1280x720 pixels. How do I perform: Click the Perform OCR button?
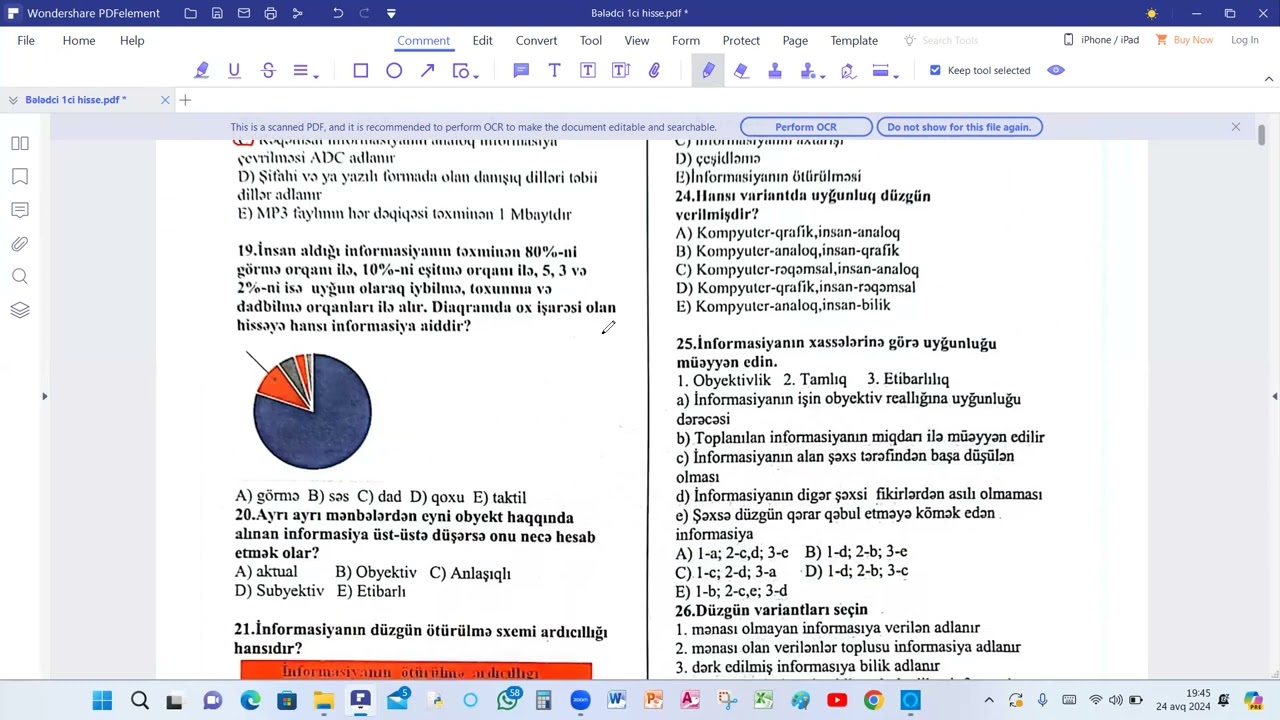(806, 127)
